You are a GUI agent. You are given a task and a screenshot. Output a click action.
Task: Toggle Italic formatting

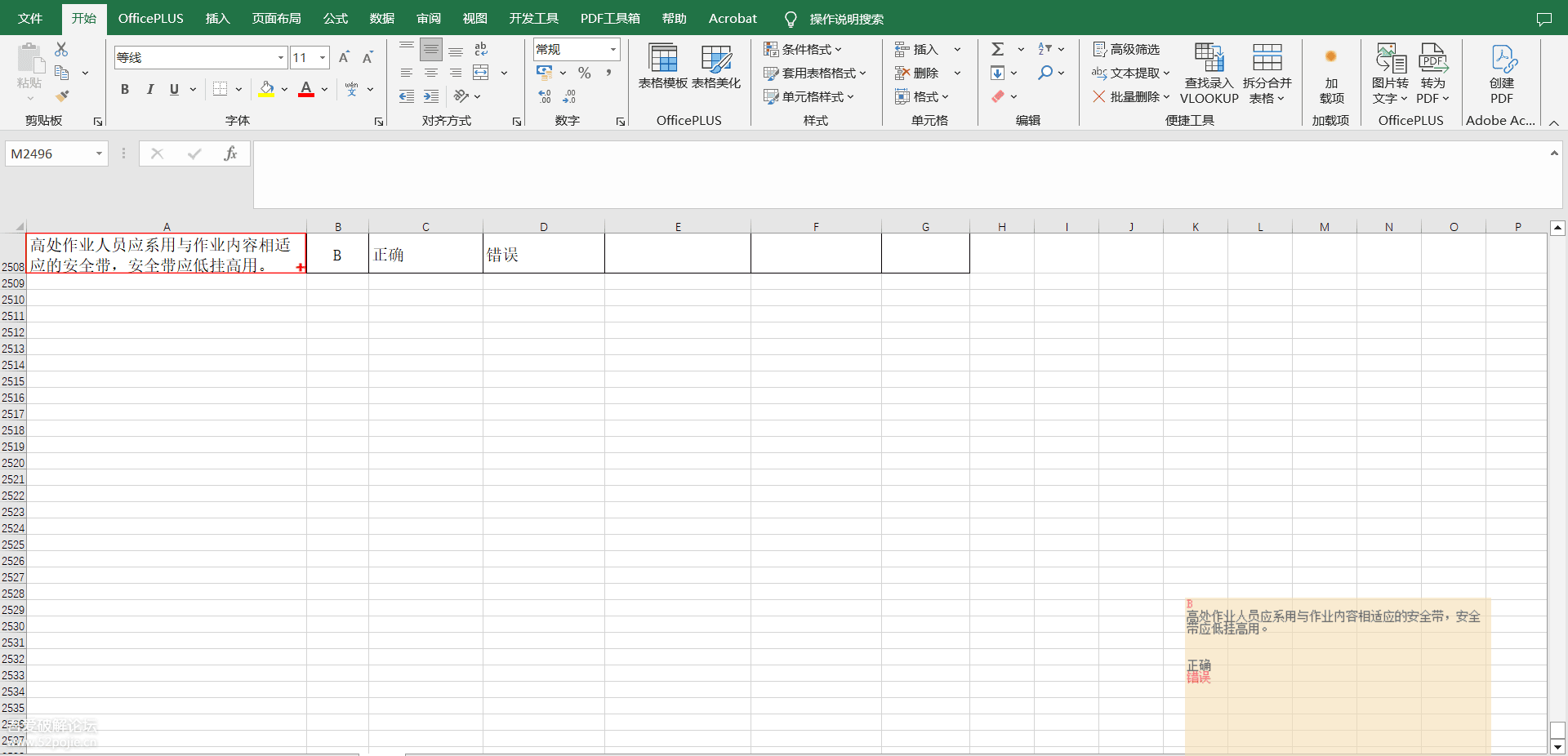coord(149,89)
